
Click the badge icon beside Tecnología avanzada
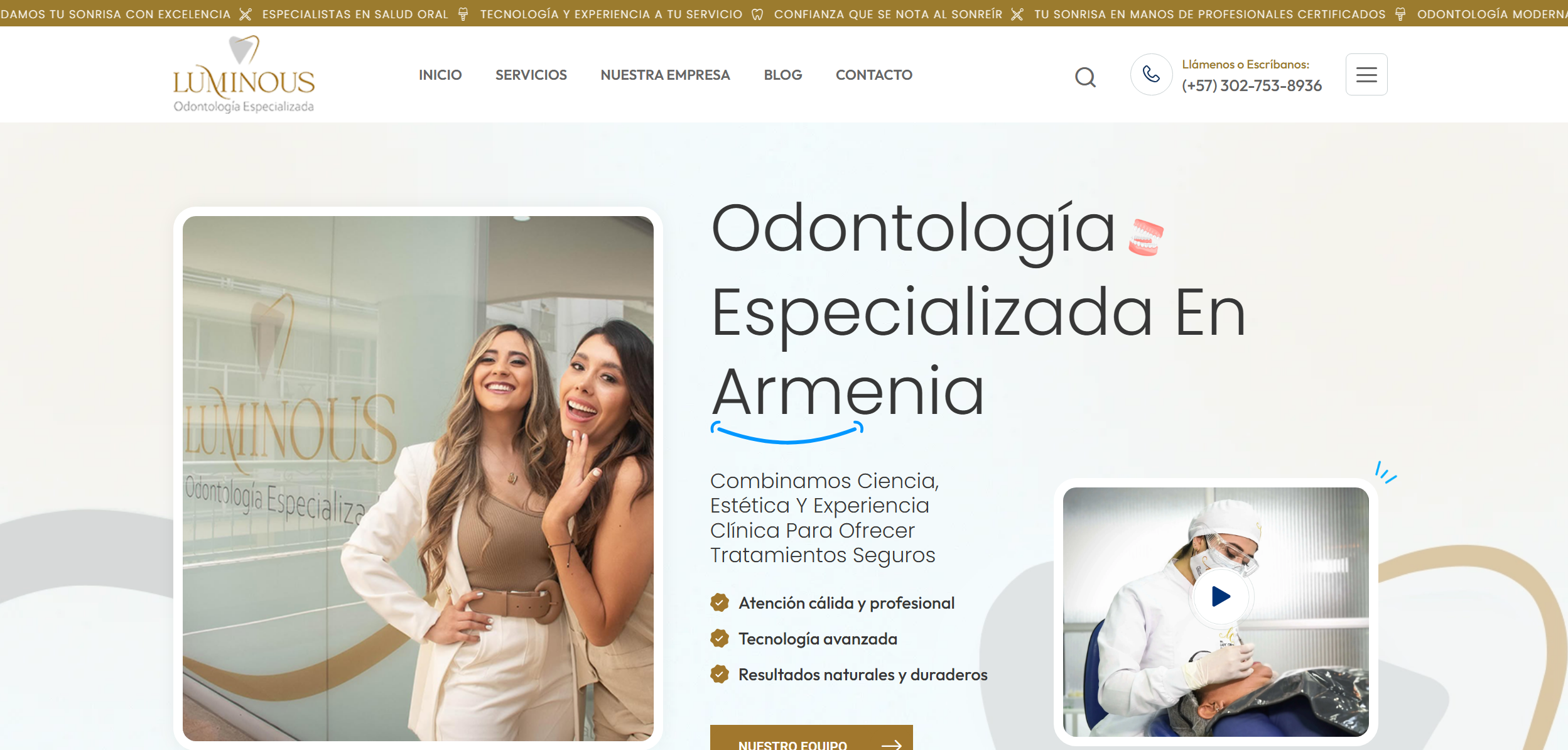pyautogui.click(x=720, y=639)
